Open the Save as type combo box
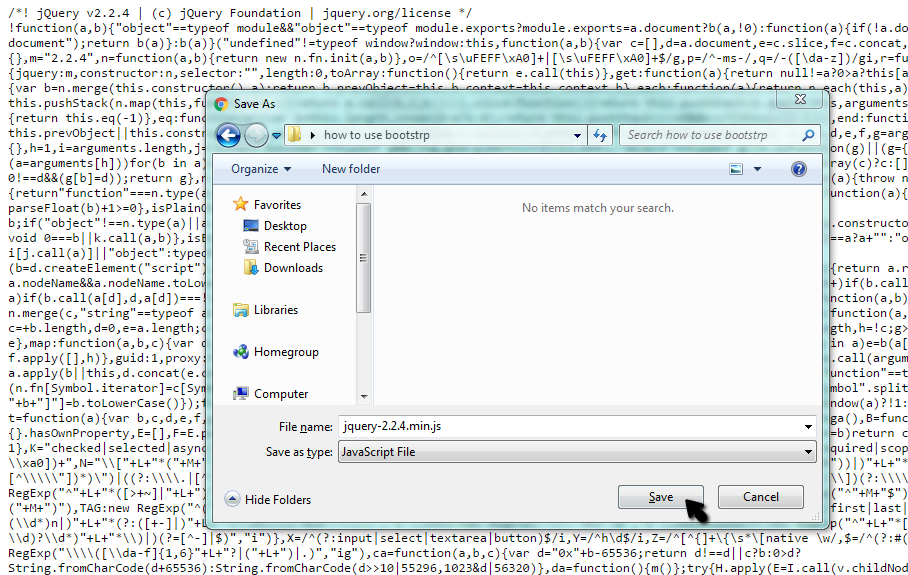 pos(577,452)
